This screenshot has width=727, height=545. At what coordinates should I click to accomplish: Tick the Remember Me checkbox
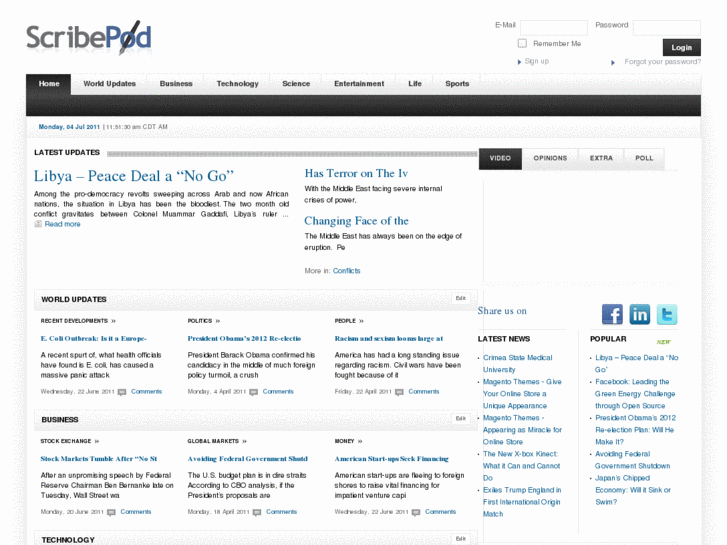tap(522, 43)
